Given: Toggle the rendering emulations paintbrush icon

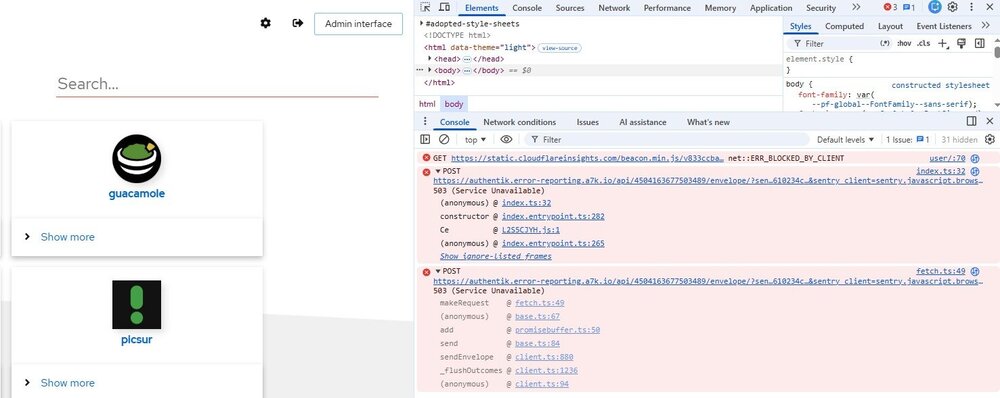Looking at the screenshot, I should [x=961, y=43].
